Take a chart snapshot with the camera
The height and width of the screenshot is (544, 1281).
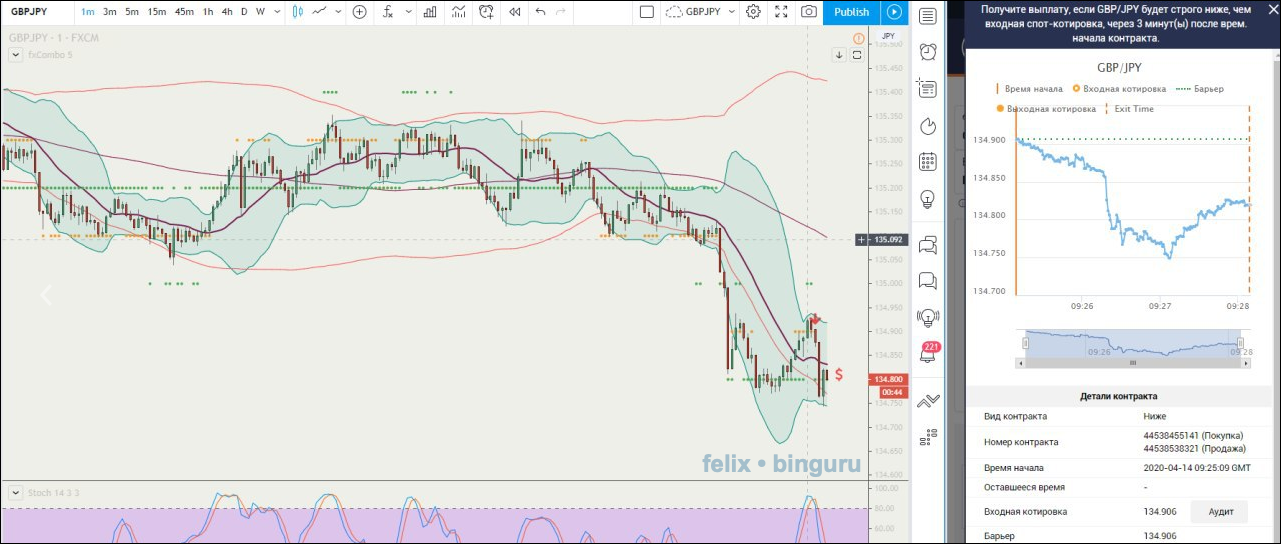pyautogui.click(x=808, y=12)
